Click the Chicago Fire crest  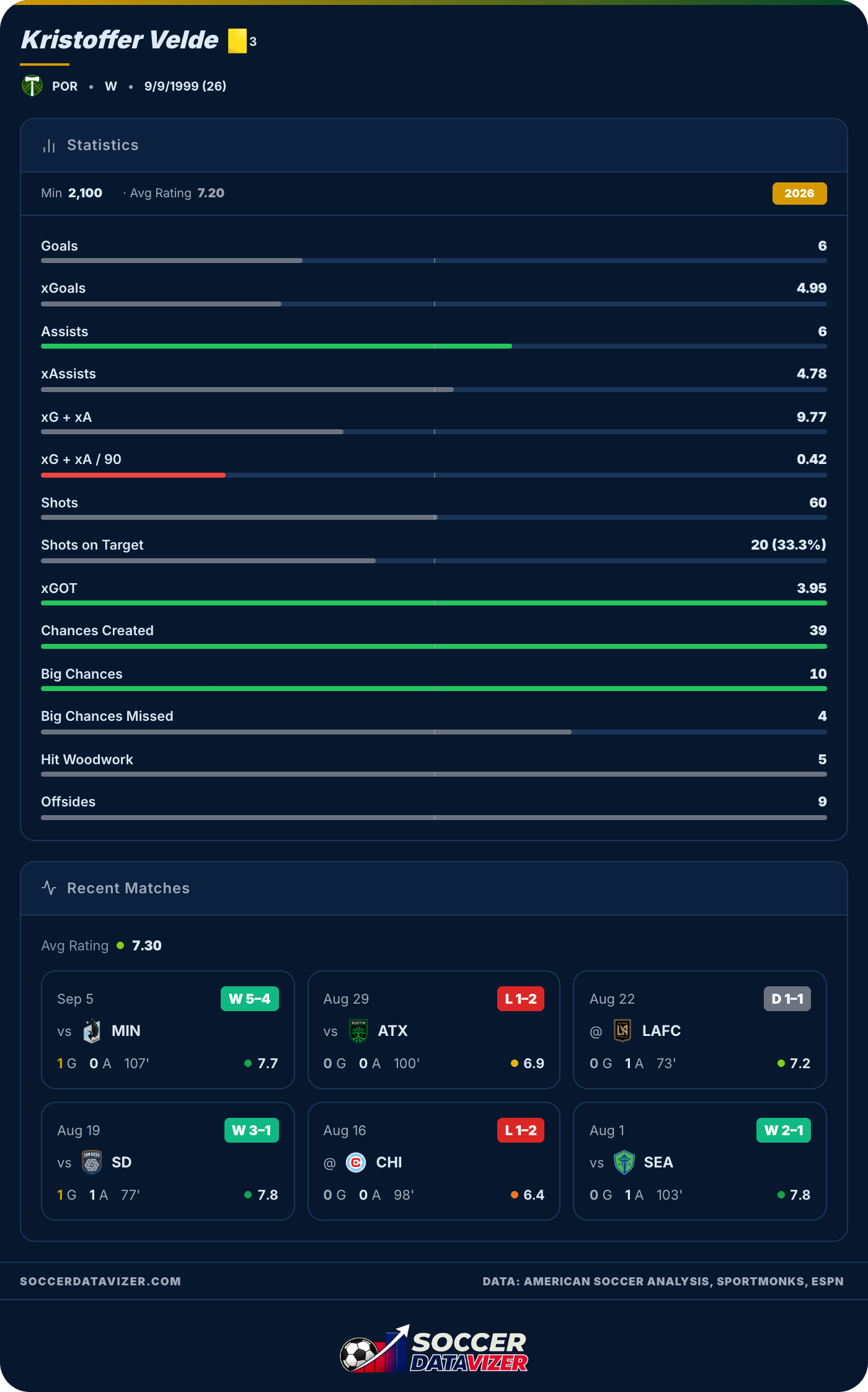[356, 1162]
